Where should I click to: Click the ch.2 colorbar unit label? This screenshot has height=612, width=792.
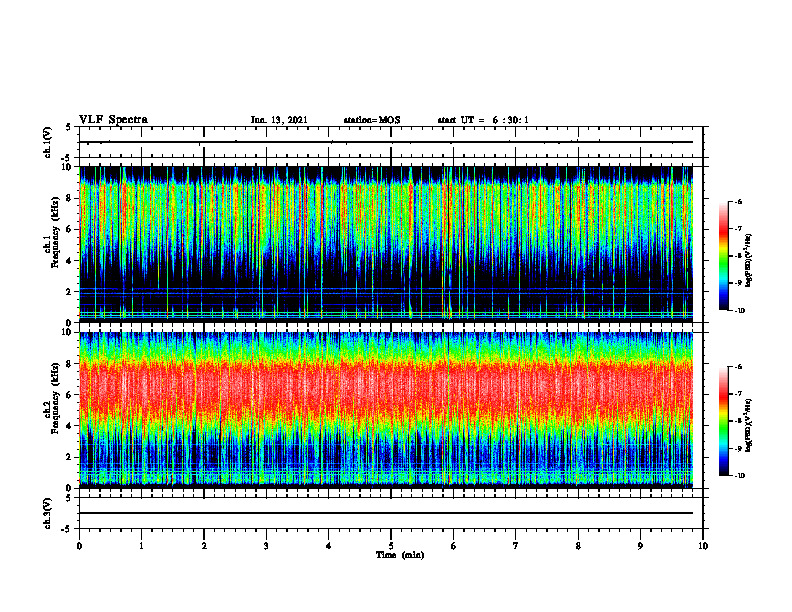tap(749, 425)
